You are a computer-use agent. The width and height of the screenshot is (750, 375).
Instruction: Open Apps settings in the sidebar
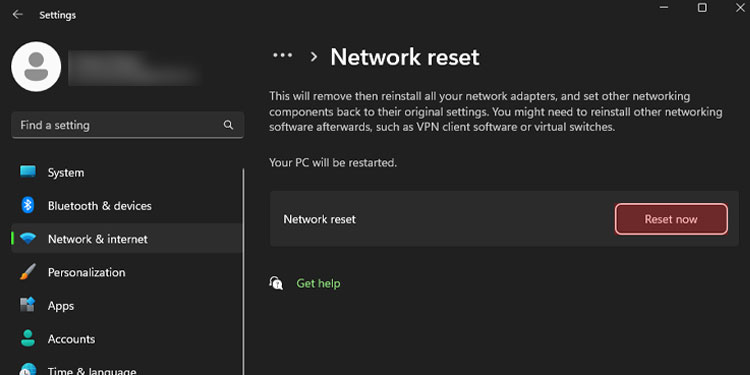[127, 305]
